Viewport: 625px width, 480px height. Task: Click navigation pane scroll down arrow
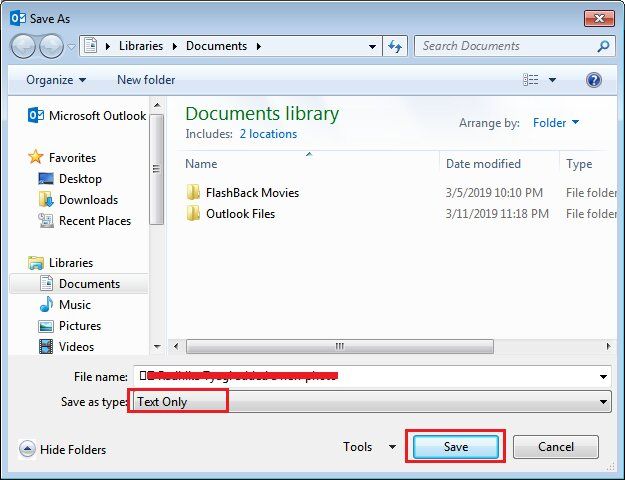pos(157,346)
